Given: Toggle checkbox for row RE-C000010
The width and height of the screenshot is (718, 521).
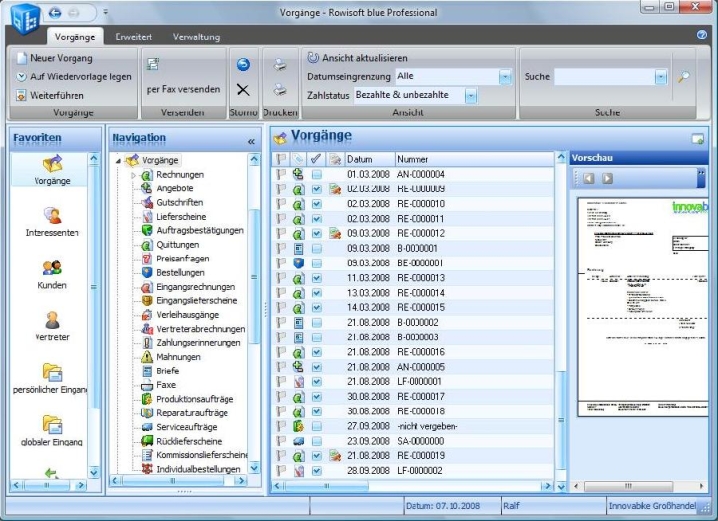Looking at the screenshot, I should click(316, 204).
